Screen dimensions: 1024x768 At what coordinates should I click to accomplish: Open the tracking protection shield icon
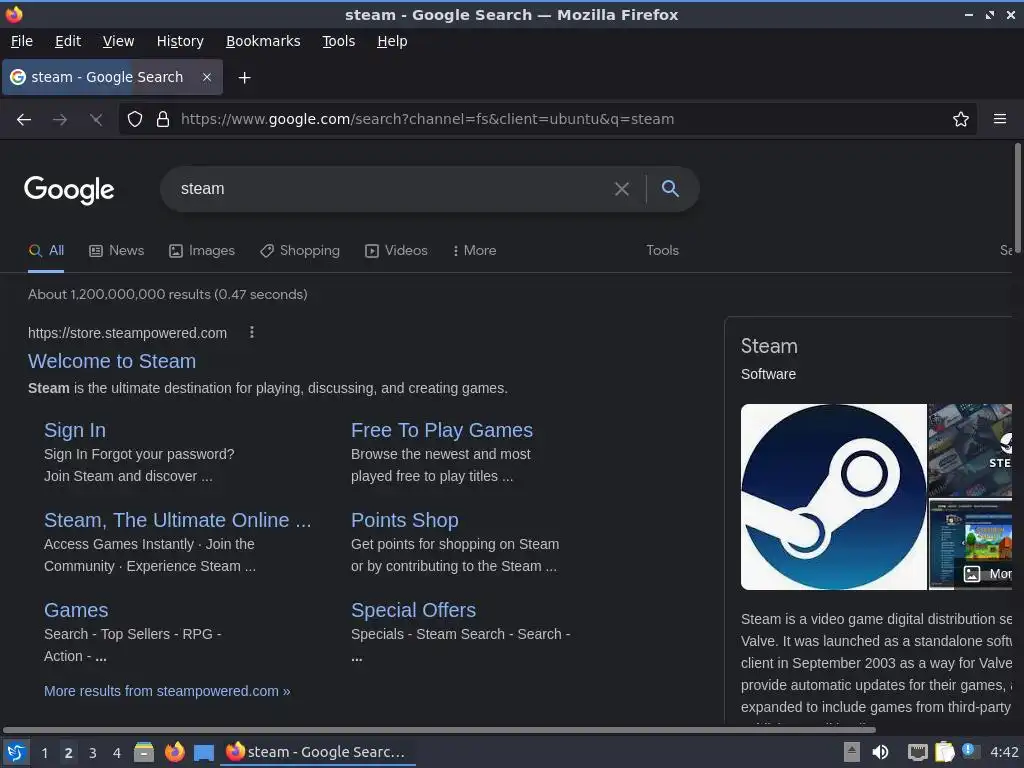pos(135,119)
